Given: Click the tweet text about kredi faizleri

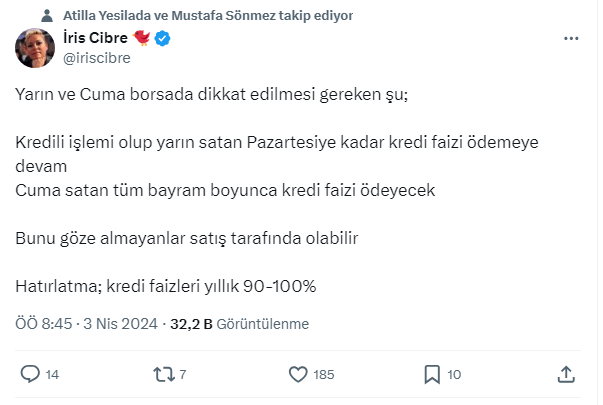Looking at the screenshot, I should 166,285.
